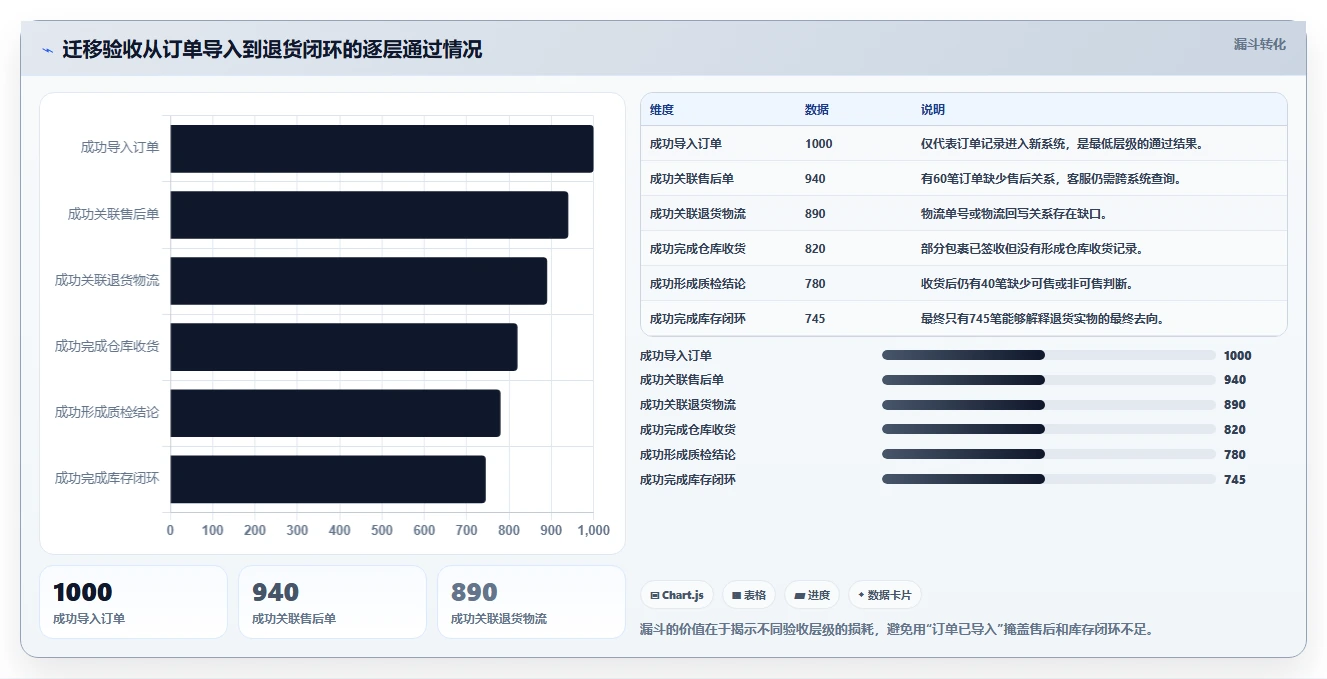Click the 数据 column header

click(x=817, y=110)
